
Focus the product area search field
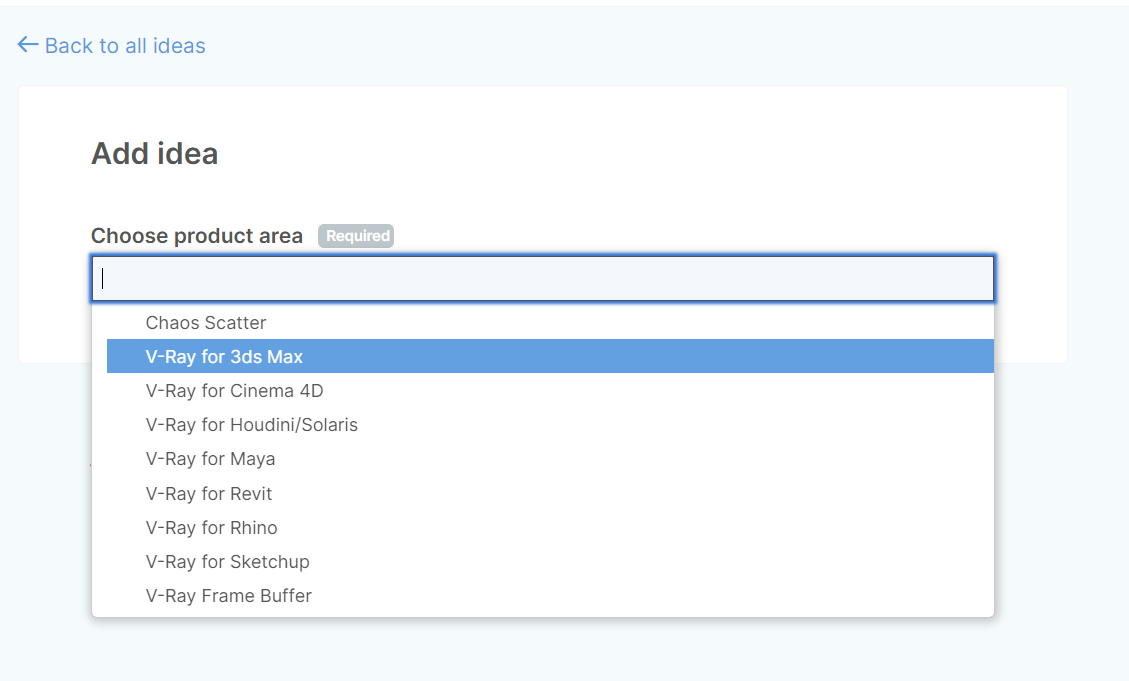point(543,278)
